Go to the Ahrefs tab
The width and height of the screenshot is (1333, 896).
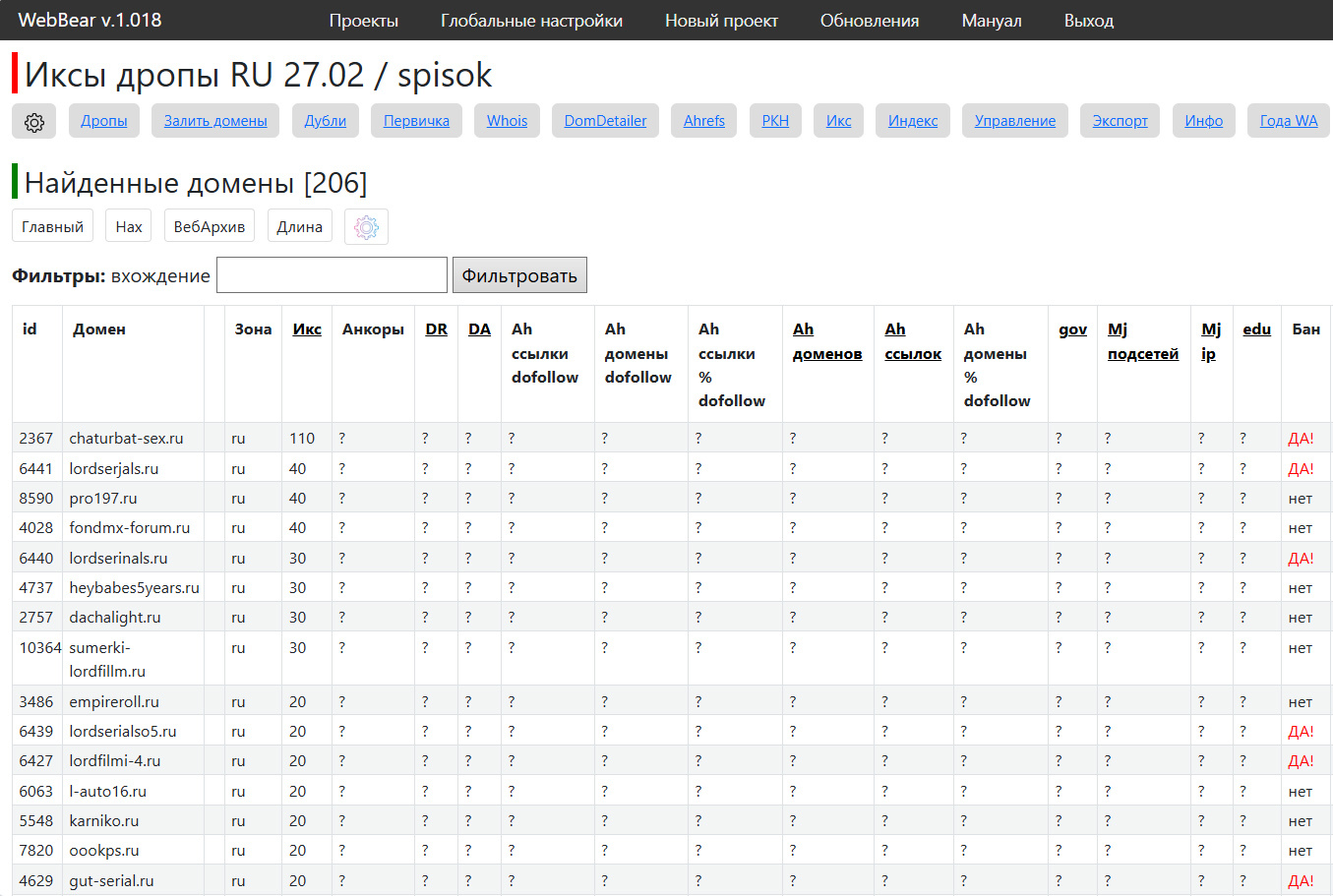(703, 121)
